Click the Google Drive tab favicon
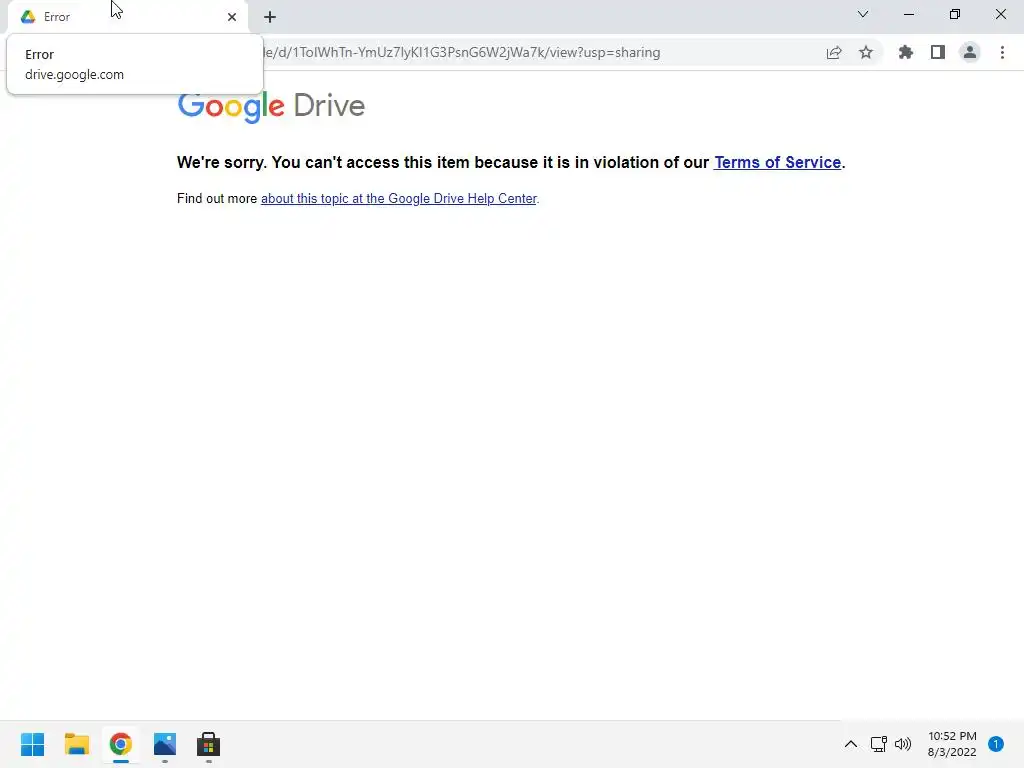Screen dimensions: 1024x768 [x=28, y=17]
